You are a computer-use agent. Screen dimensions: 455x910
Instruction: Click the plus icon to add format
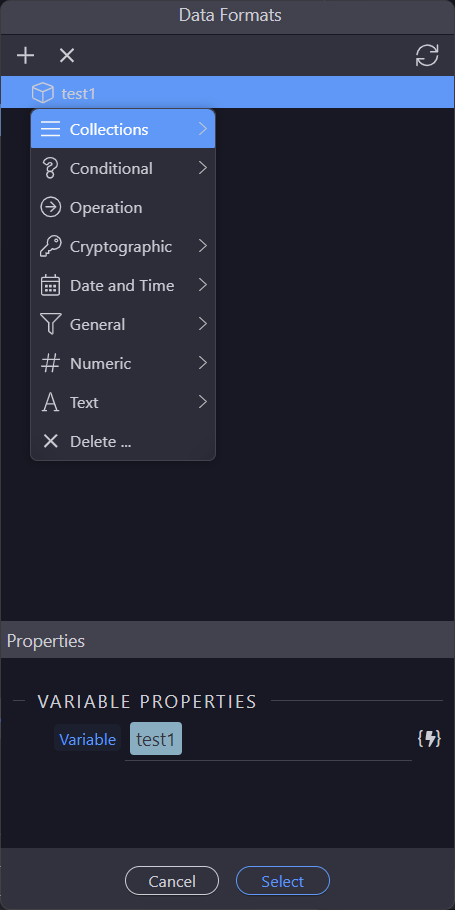(26, 56)
